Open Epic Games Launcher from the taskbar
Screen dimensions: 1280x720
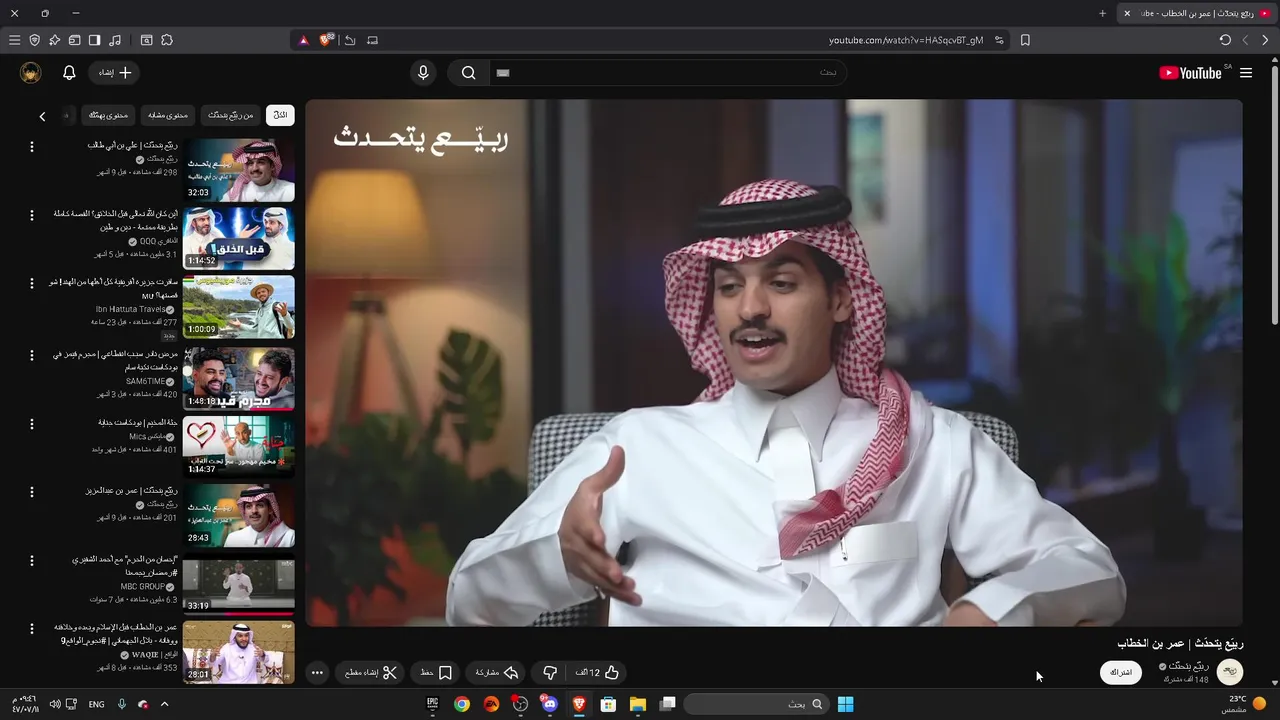(x=432, y=704)
